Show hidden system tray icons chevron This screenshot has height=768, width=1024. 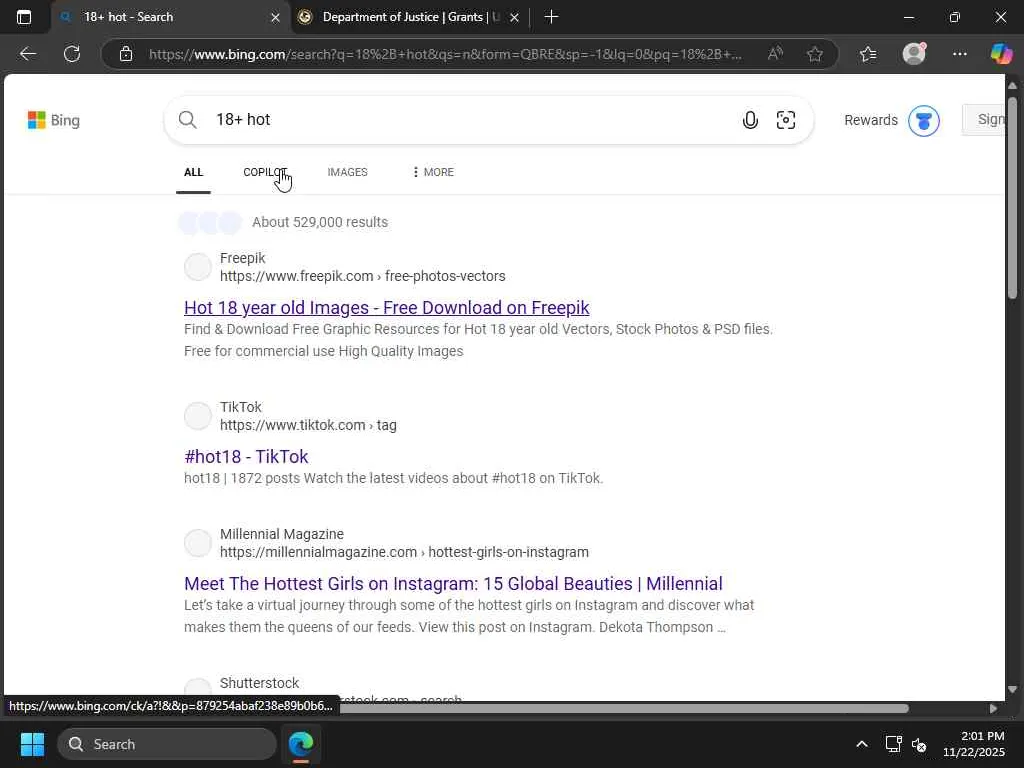point(862,744)
